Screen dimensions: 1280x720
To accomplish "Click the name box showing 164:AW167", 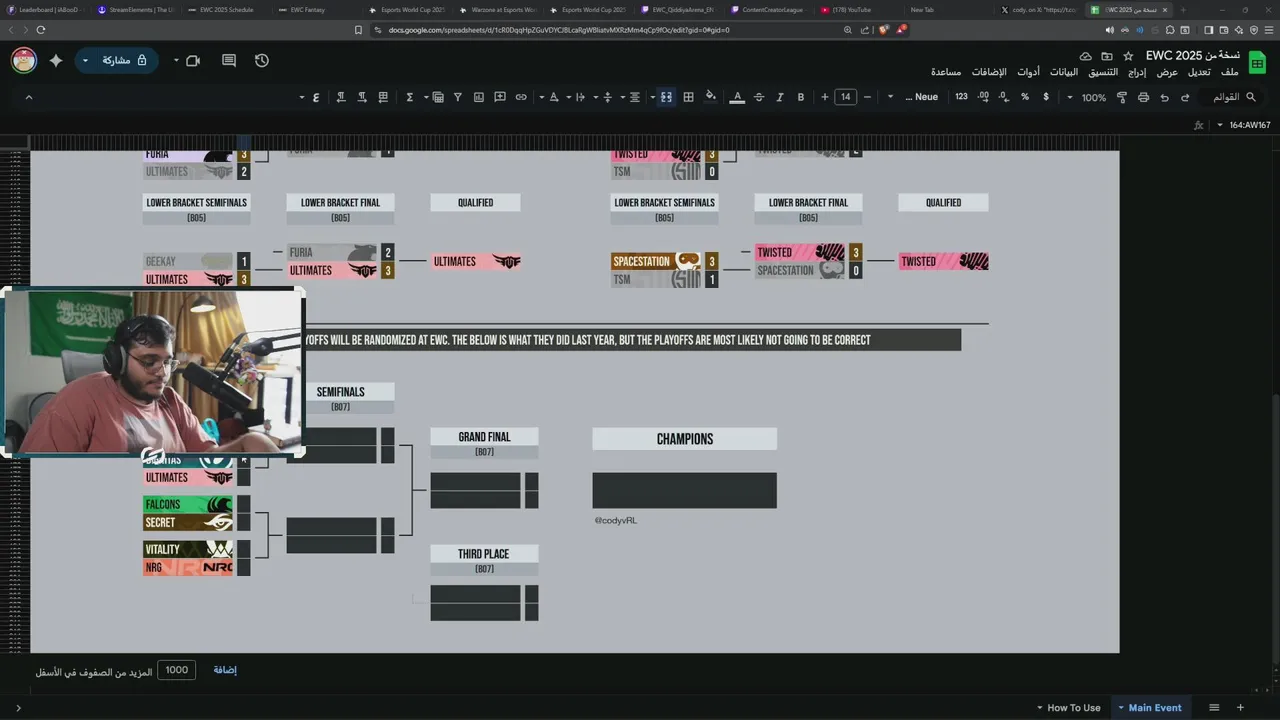I will point(1250,125).
